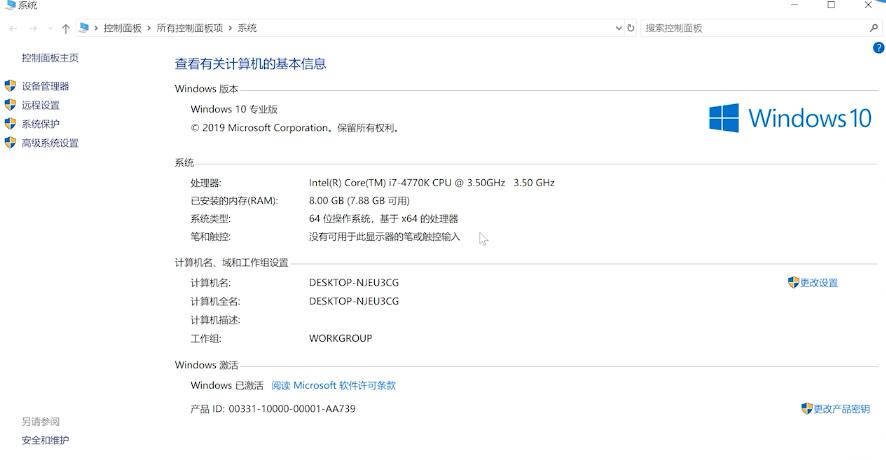
Task: Open 高级系统设置 from the sidebar
Action: tap(50, 143)
